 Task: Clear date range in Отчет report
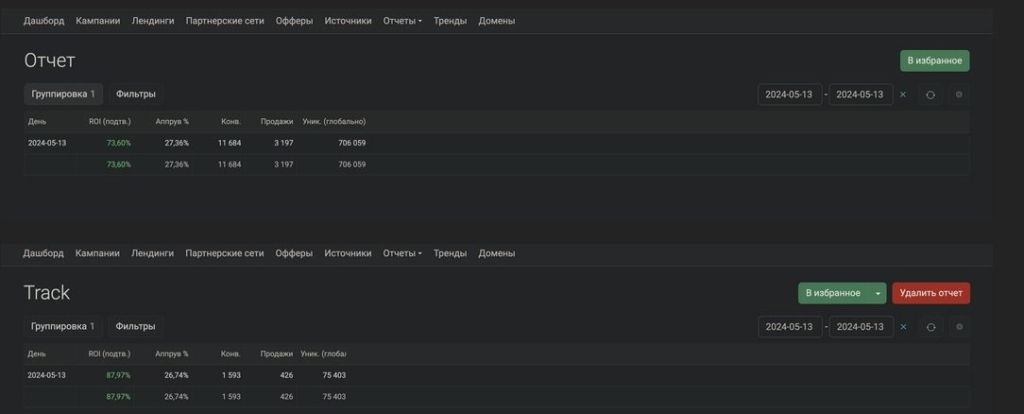tap(903, 95)
